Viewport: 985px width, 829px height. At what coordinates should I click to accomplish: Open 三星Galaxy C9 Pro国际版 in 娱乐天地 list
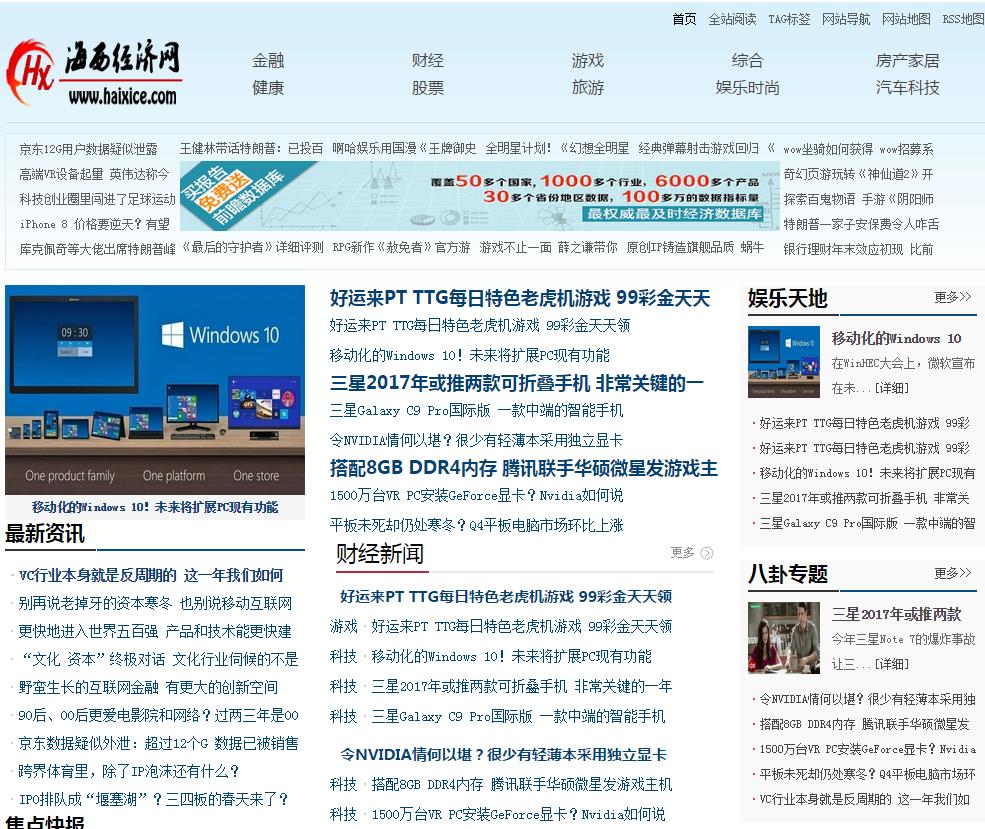tap(868, 523)
